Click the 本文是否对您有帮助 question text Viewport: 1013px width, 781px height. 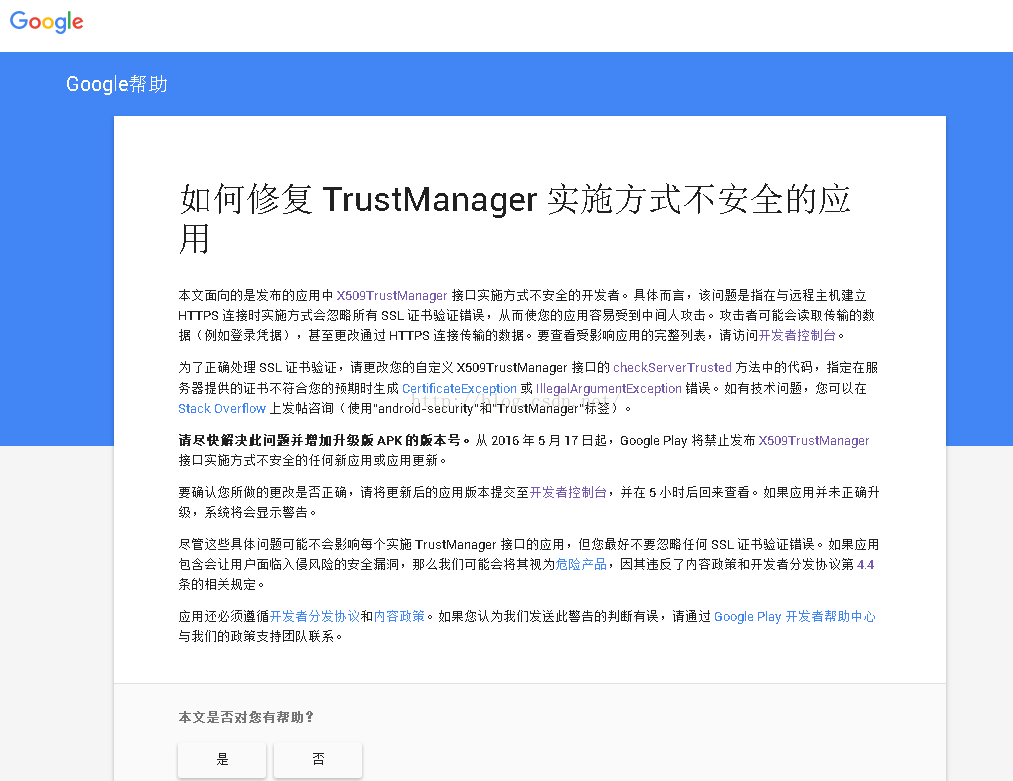246,717
